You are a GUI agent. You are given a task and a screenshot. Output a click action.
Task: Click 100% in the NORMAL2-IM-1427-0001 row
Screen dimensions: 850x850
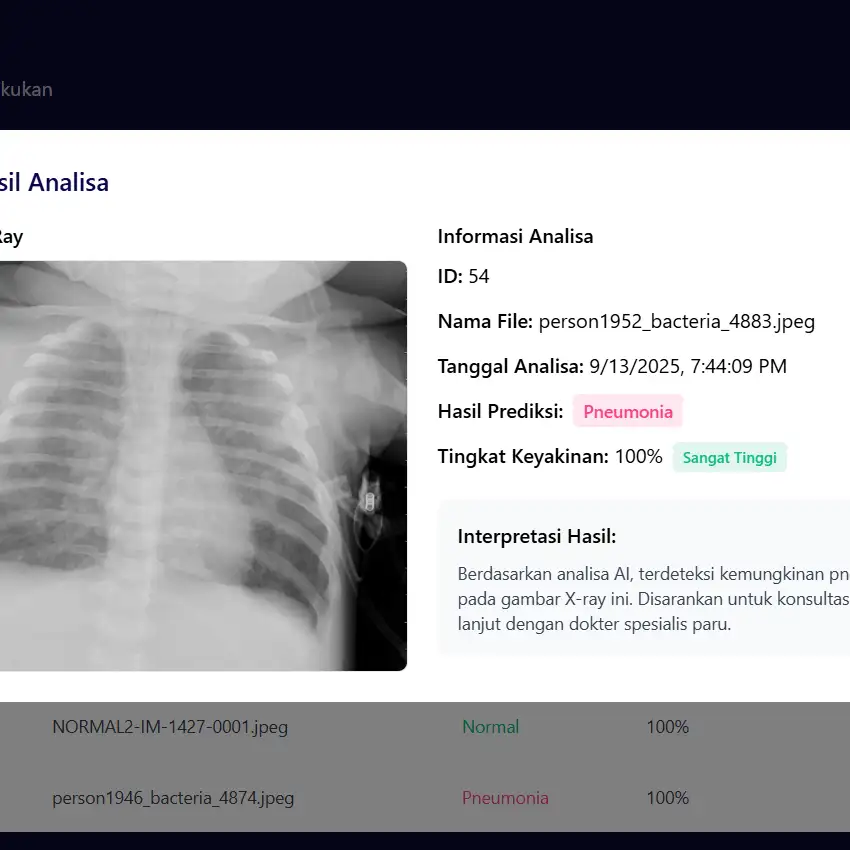pyautogui.click(x=668, y=727)
